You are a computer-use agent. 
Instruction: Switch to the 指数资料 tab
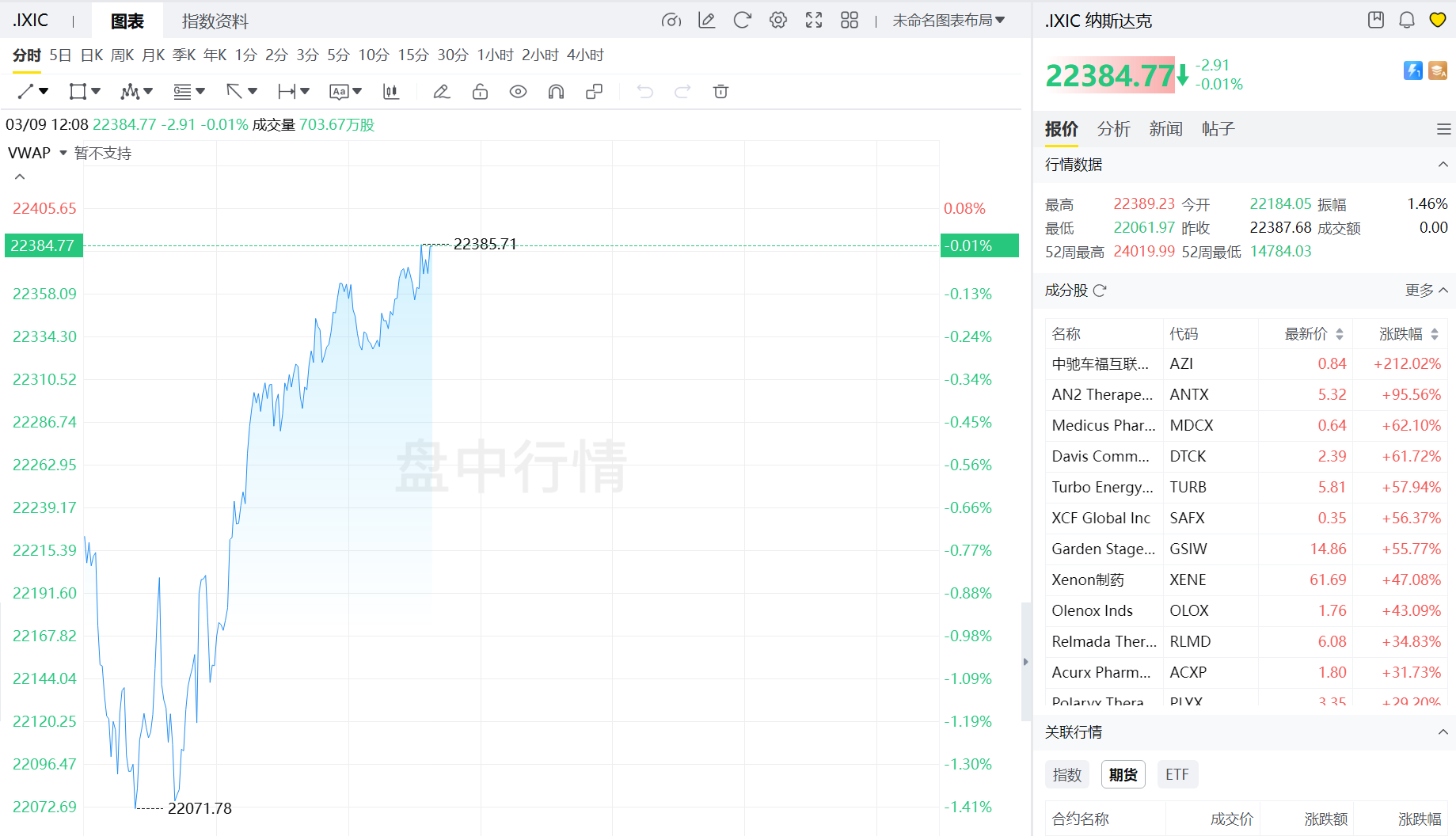pos(215,21)
